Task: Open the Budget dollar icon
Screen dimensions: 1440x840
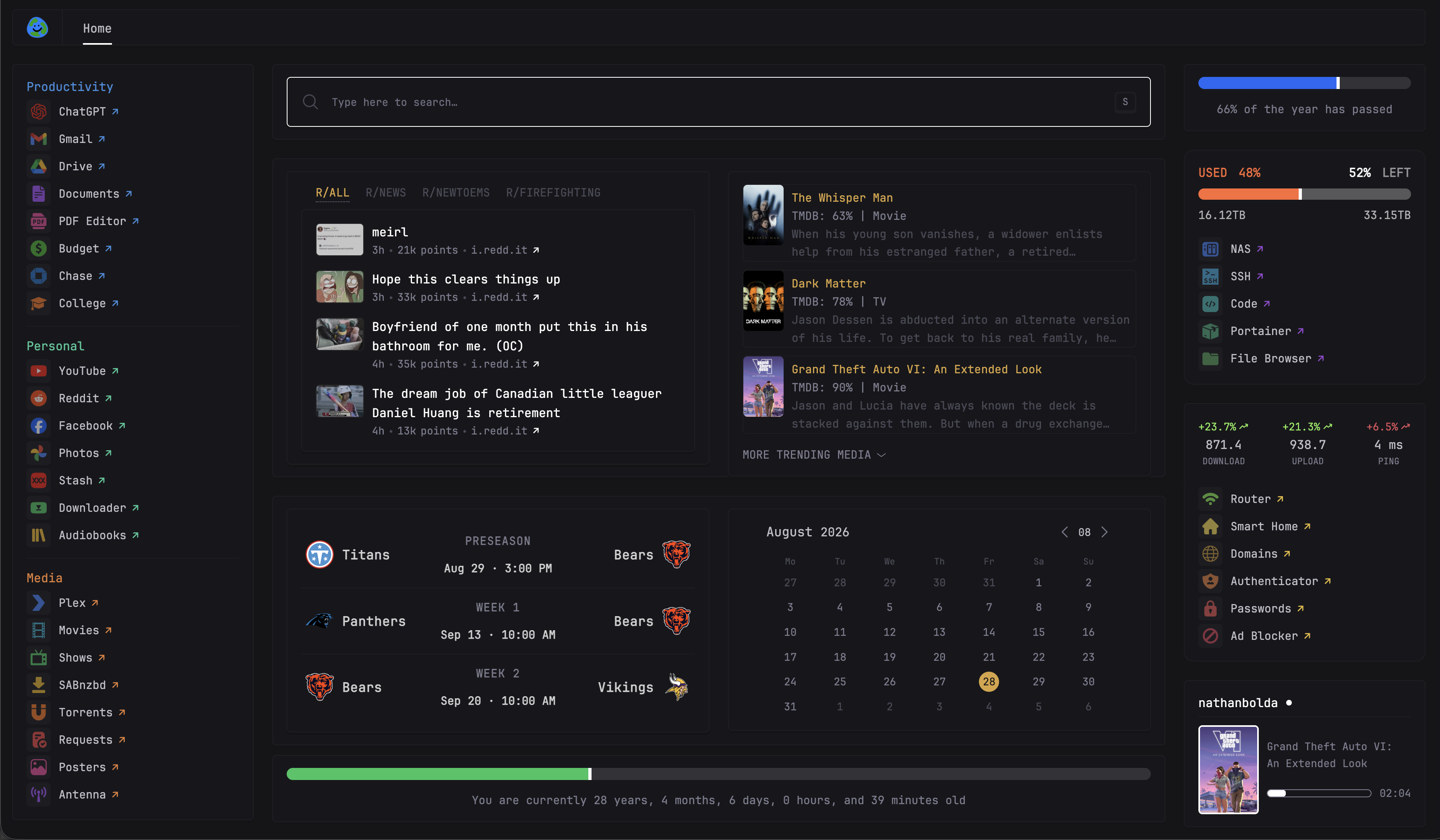Action: (38, 248)
